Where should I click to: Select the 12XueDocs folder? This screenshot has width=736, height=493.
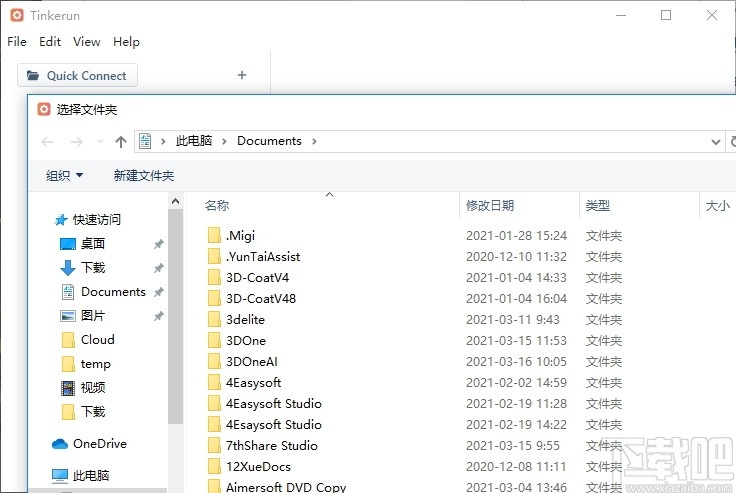coord(258,467)
